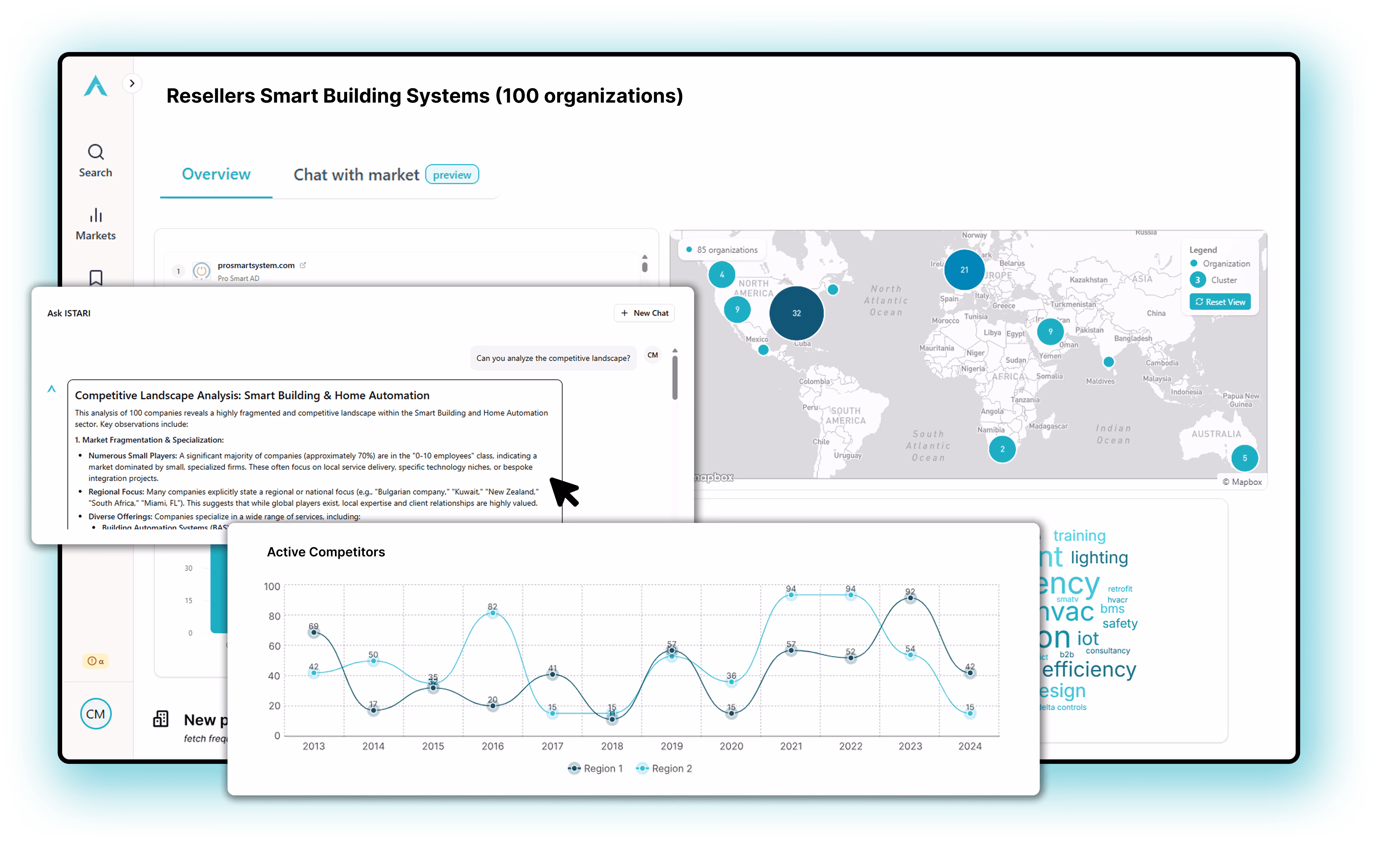Open Markets from the sidebar
This screenshot has height=844, width=1400.
pyautogui.click(x=95, y=224)
